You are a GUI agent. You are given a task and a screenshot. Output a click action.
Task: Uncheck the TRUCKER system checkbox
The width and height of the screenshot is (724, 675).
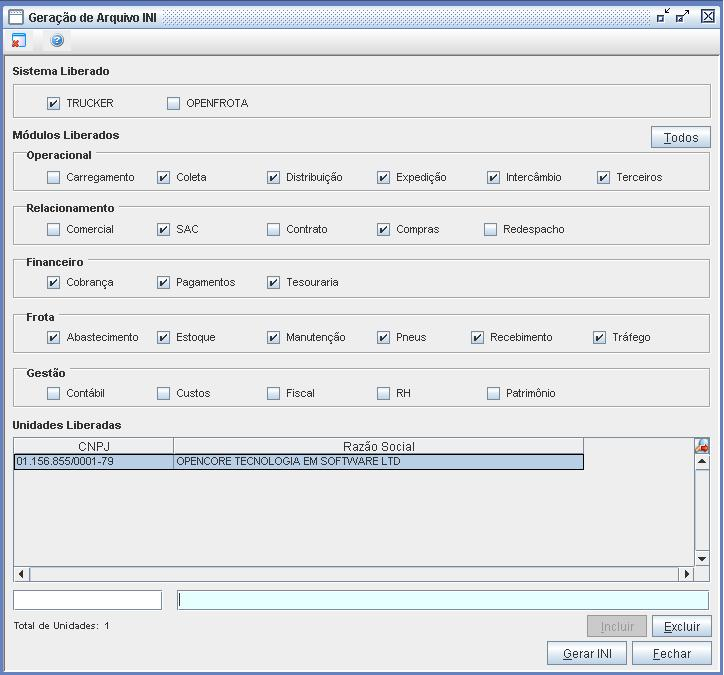[x=54, y=103]
